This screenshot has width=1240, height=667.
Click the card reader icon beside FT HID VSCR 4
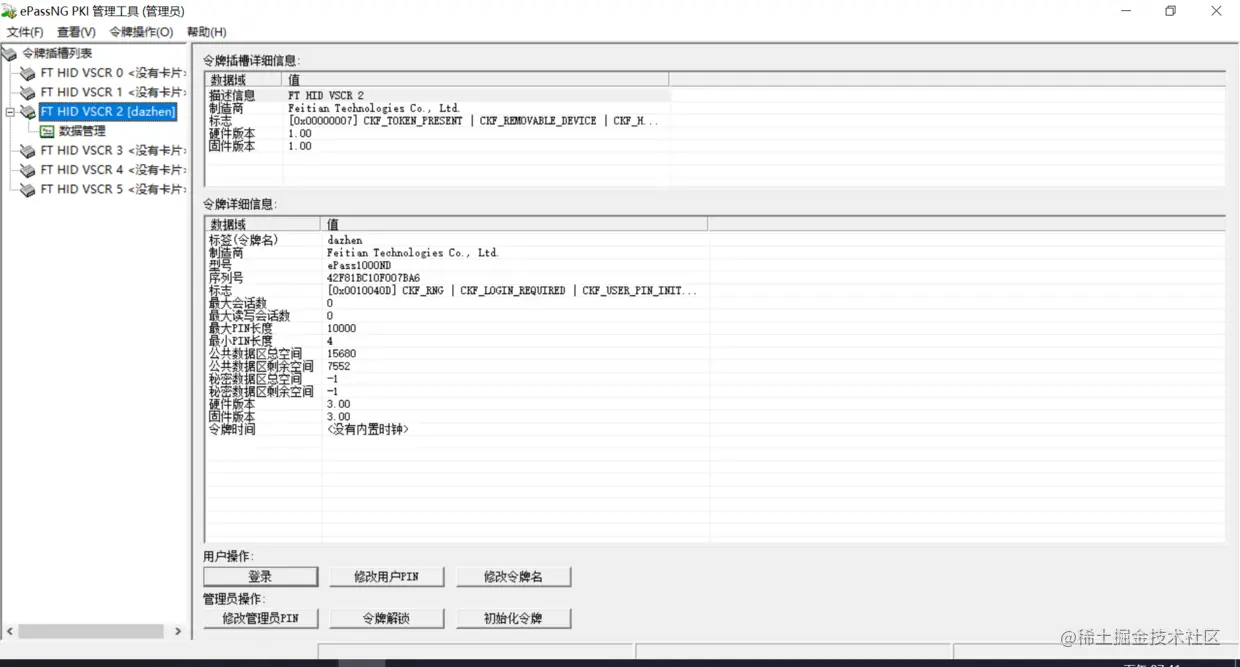pyautogui.click(x=28, y=170)
